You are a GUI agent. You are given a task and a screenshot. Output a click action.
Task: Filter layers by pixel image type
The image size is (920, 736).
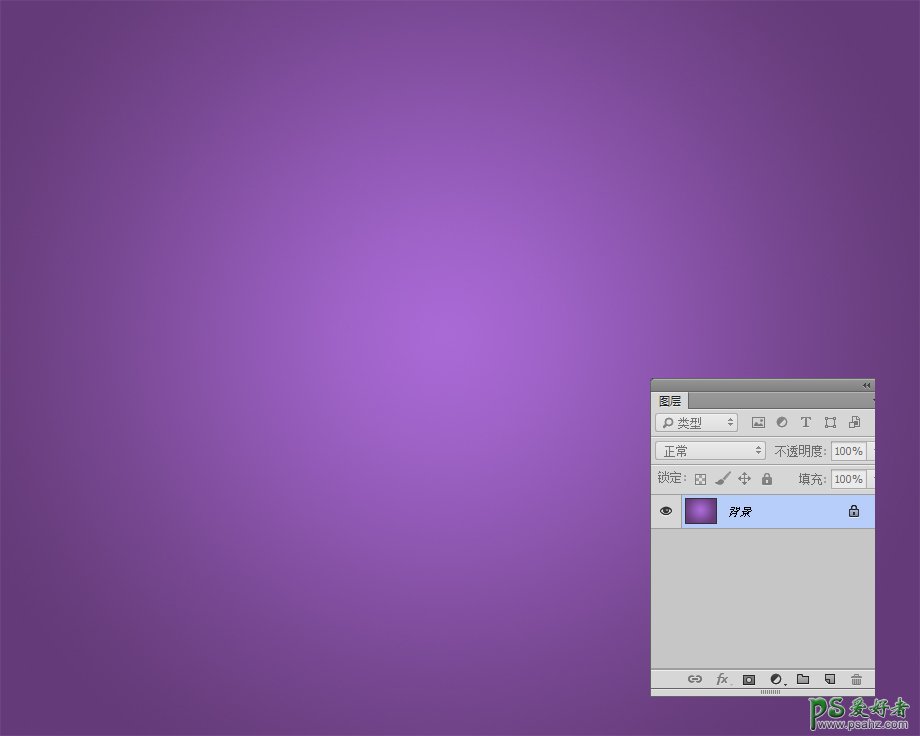[759, 423]
